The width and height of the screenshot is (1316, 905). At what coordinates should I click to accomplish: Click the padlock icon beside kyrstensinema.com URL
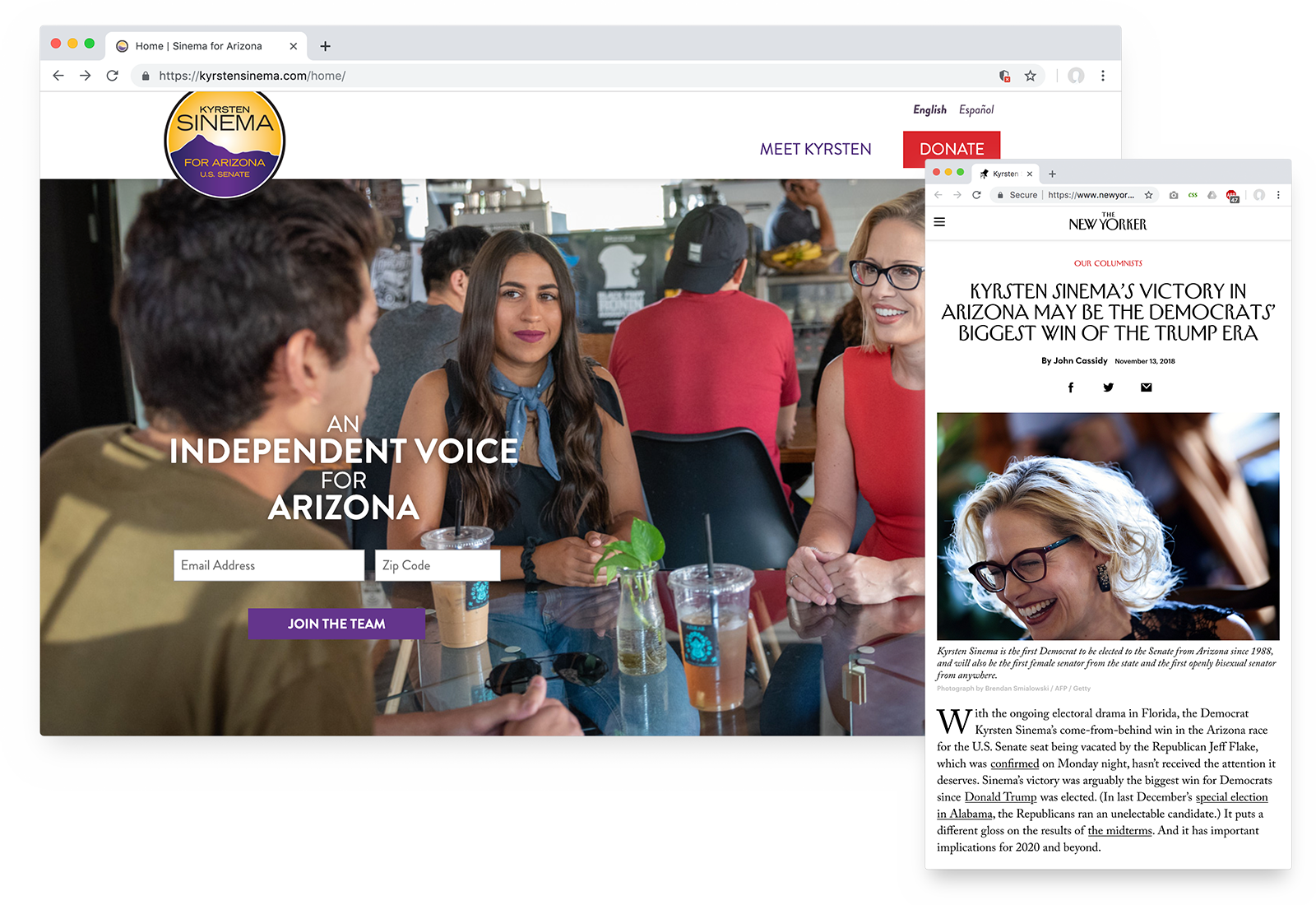coord(146,76)
